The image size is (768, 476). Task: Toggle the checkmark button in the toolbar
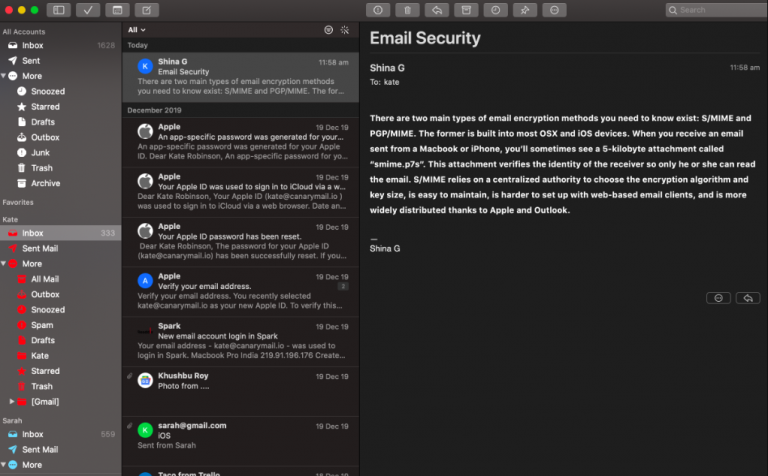pyautogui.click(x=87, y=10)
